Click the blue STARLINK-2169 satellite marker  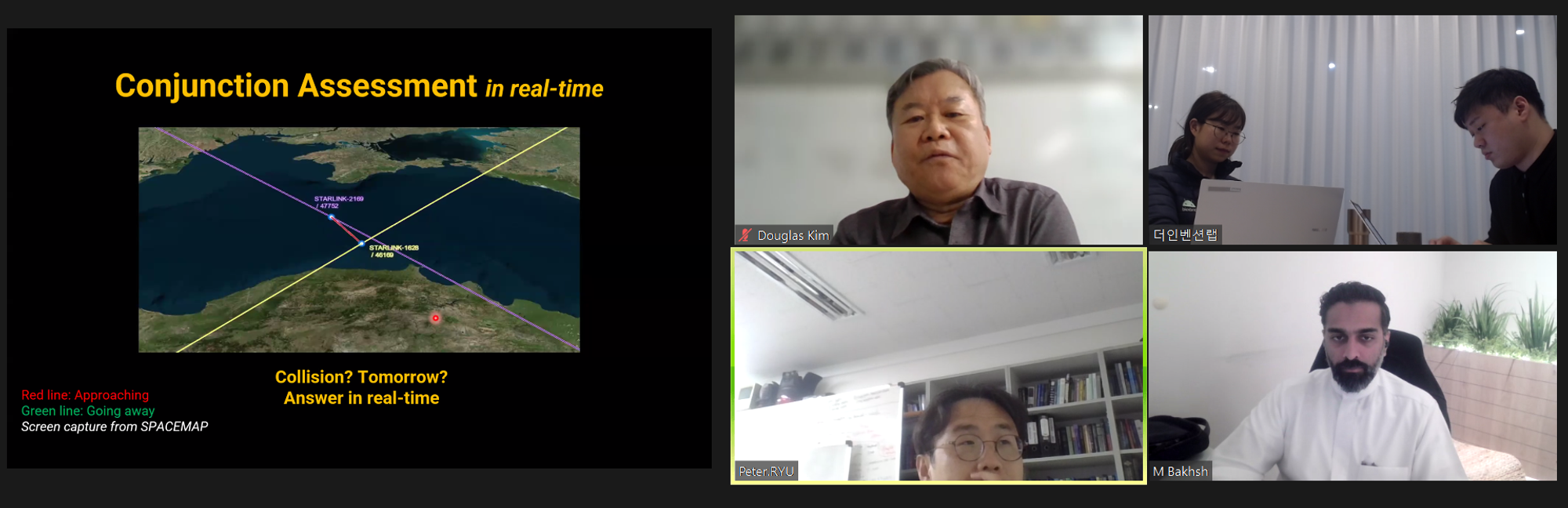click(332, 216)
